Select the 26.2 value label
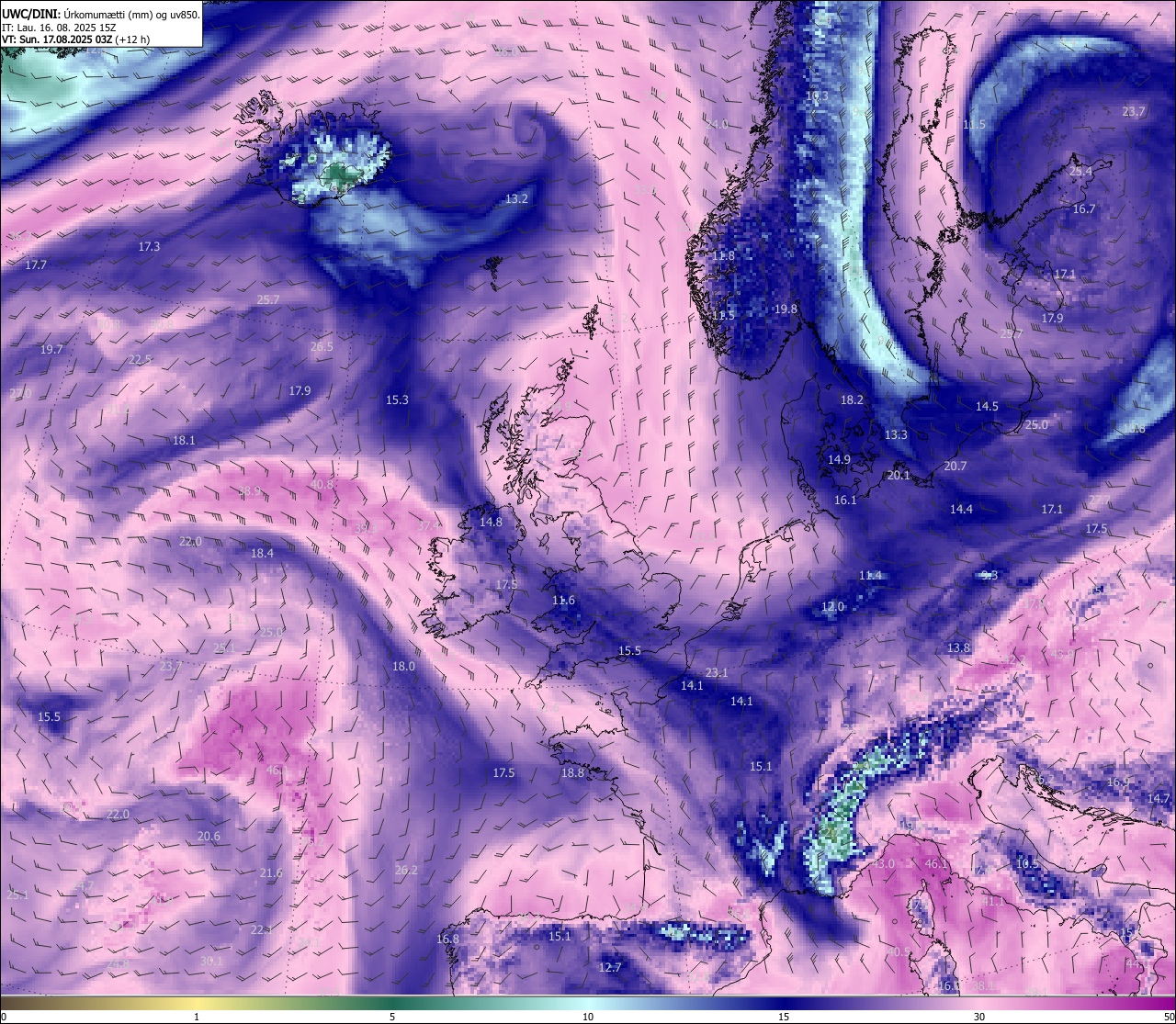The width and height of the screenshot is (1176, 1024). [x=406, y=871]
